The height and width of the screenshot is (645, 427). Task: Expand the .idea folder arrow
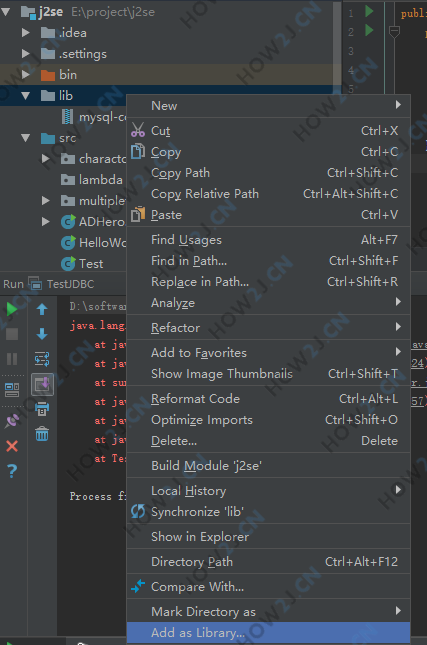pos(26,32)
